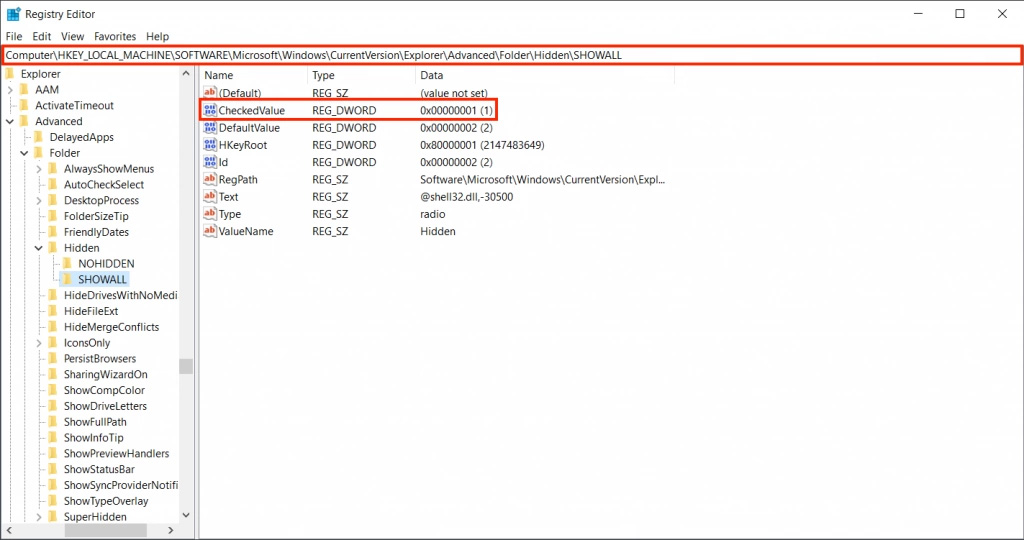The height and width of the screenshot is (540, 1024).
Task: Click the (value not set) data cell
Action: pyautogui.click(x=454, y=93)
